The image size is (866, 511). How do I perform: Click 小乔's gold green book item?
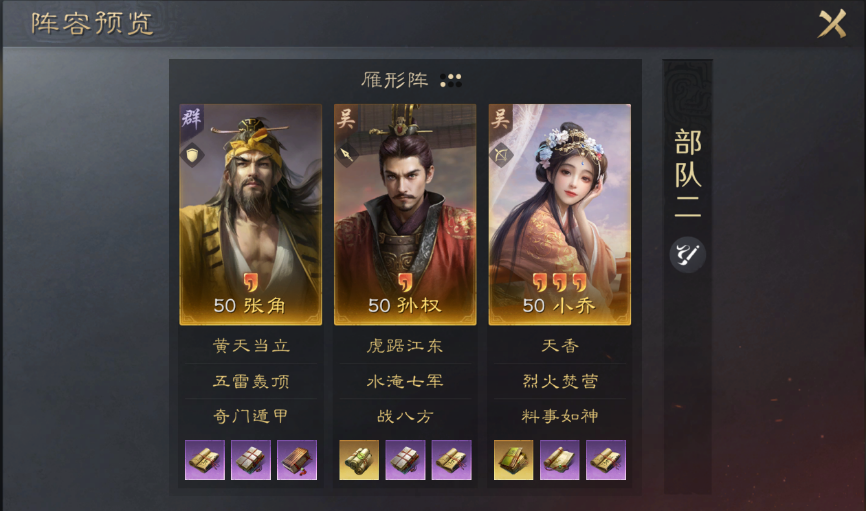514,460
